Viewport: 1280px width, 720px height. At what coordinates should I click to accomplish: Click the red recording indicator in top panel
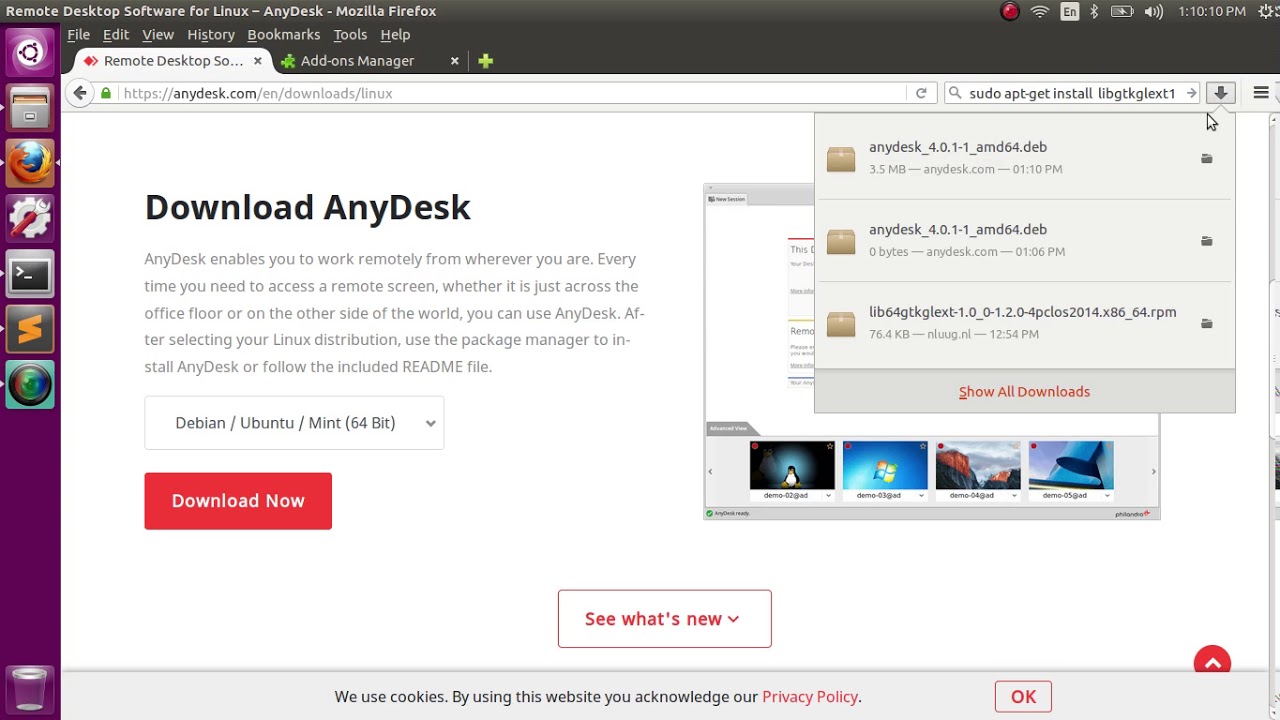[x=1010, y=12]
